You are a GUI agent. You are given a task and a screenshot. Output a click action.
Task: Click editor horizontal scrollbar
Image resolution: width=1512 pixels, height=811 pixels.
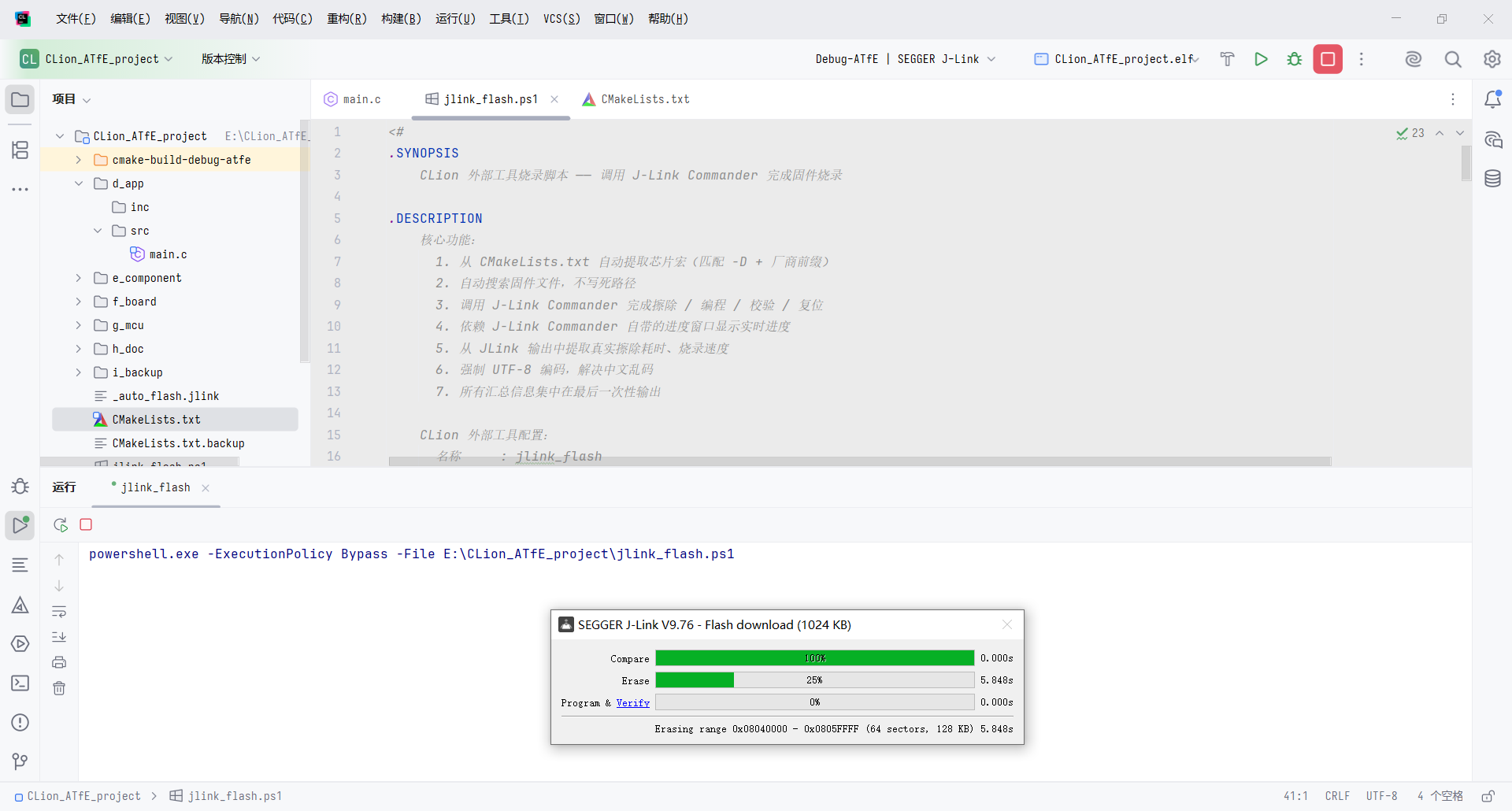point(860,461)
